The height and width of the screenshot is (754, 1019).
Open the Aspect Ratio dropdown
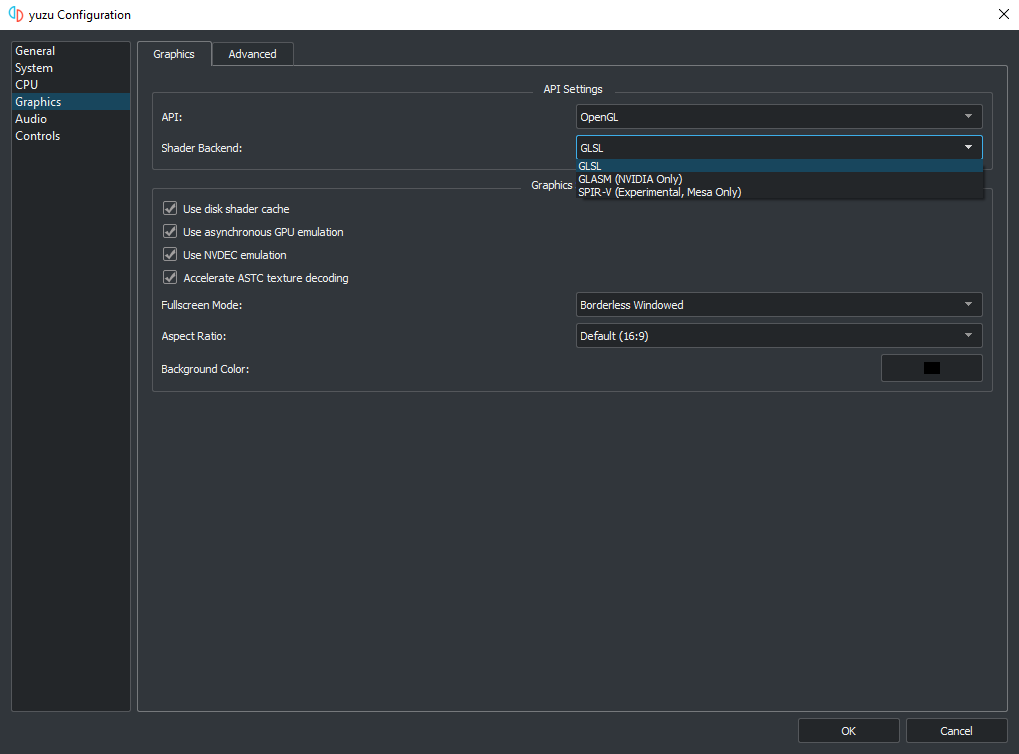point(778,336)
